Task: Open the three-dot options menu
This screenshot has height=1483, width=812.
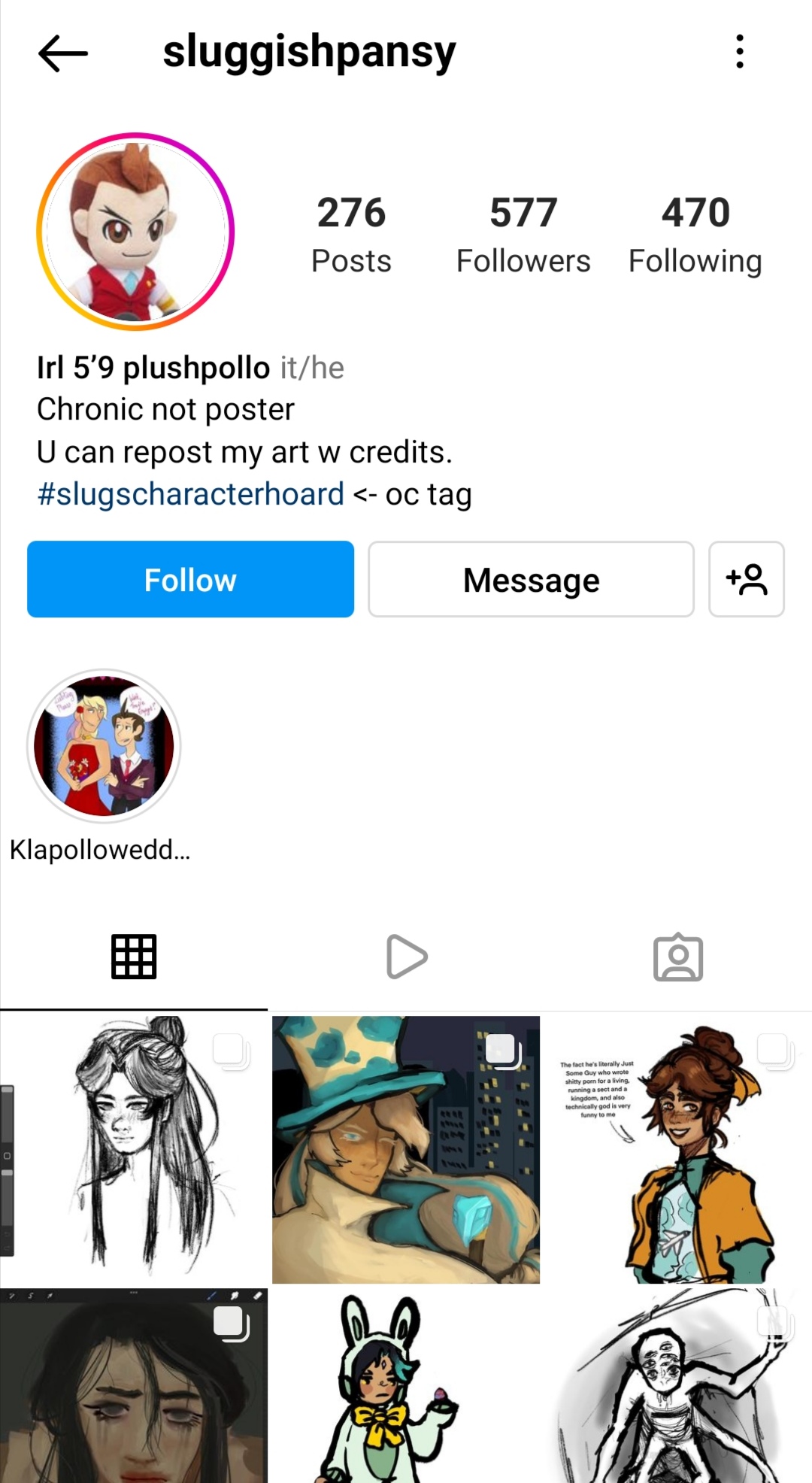Action: coord(740,52)
